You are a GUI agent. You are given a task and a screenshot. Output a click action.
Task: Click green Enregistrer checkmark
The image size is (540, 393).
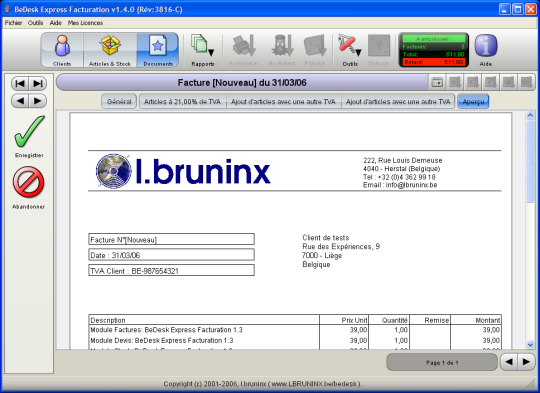[x=29, y=136]
